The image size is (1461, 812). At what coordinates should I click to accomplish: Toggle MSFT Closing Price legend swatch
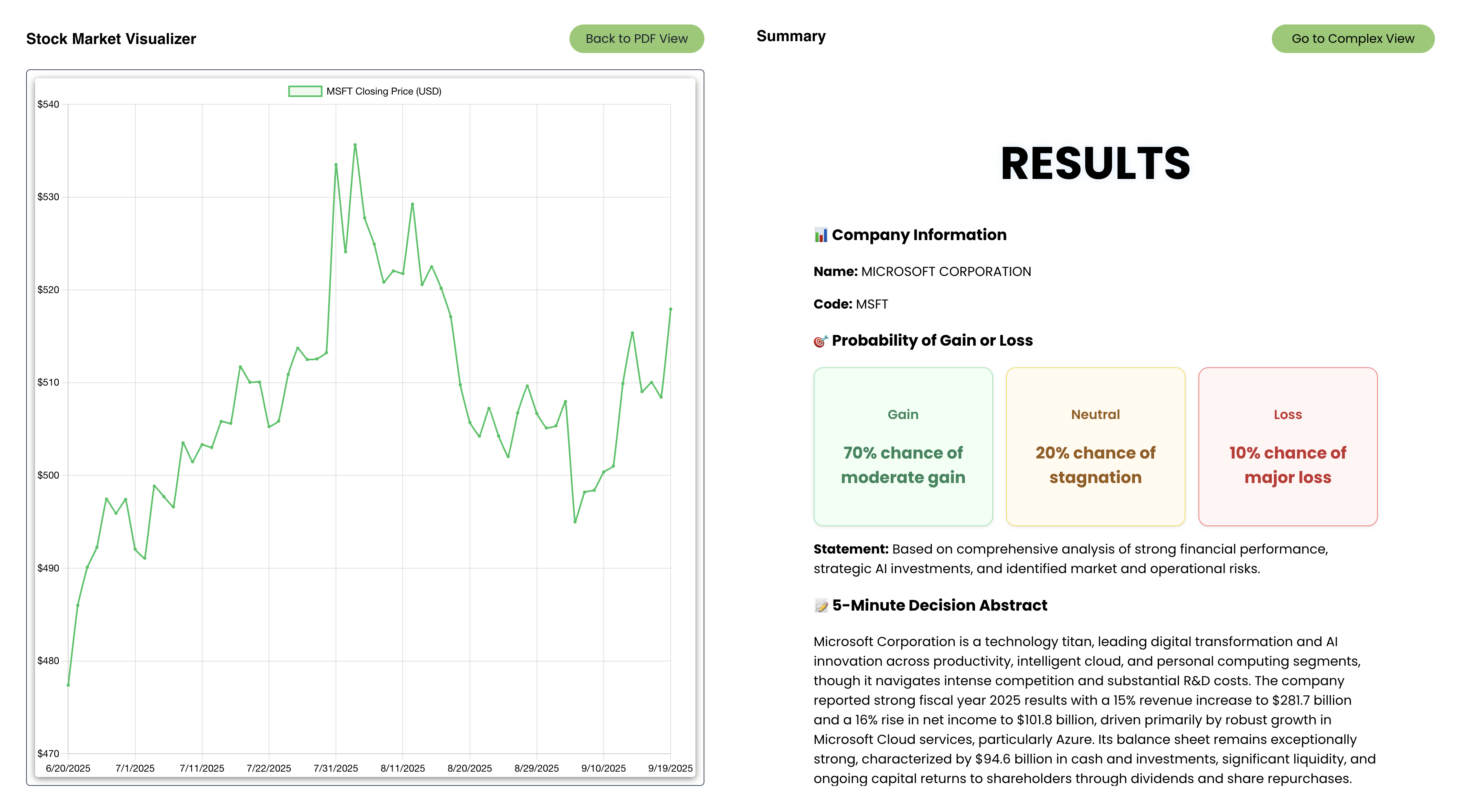(305, 91)
